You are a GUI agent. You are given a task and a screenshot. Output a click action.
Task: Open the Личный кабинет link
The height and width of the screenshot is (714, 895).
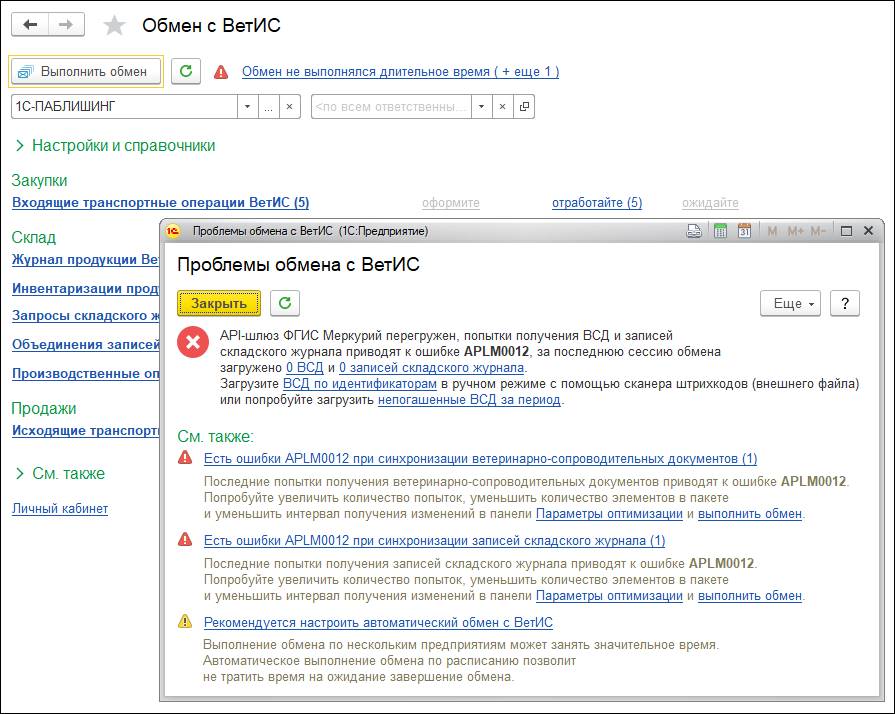(x=60, y=509)
